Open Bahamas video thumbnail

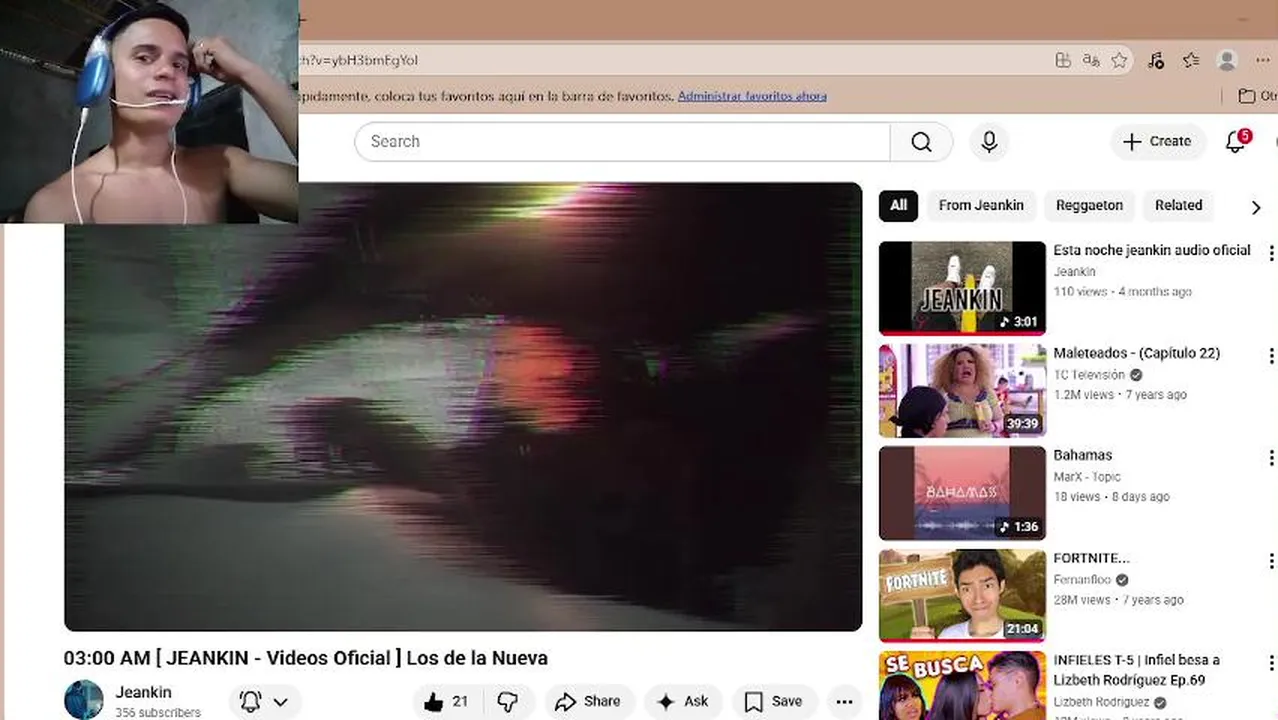[x=962, y=493]
